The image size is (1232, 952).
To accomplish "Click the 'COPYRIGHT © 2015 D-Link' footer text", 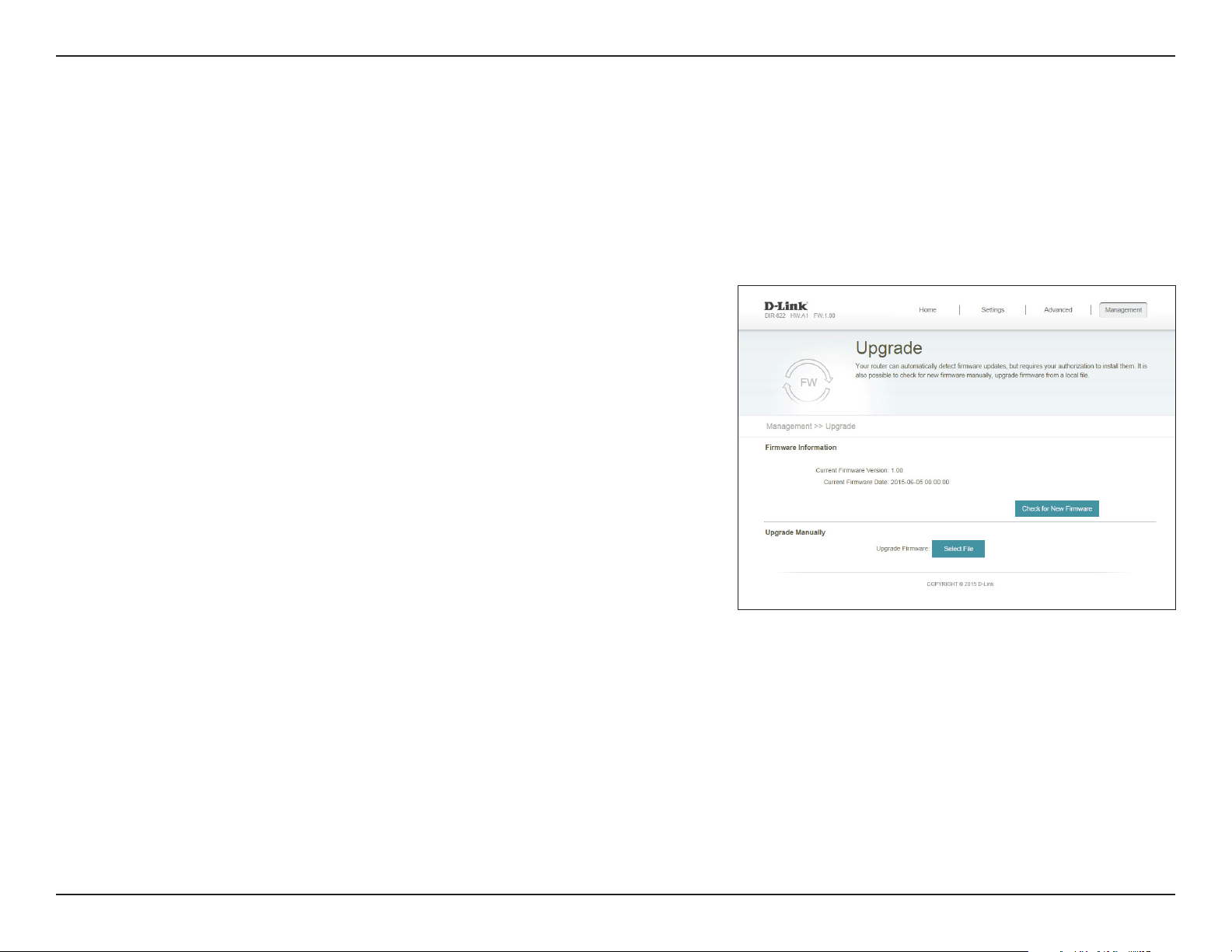I will pyautogui.click(x=960, y=584).
